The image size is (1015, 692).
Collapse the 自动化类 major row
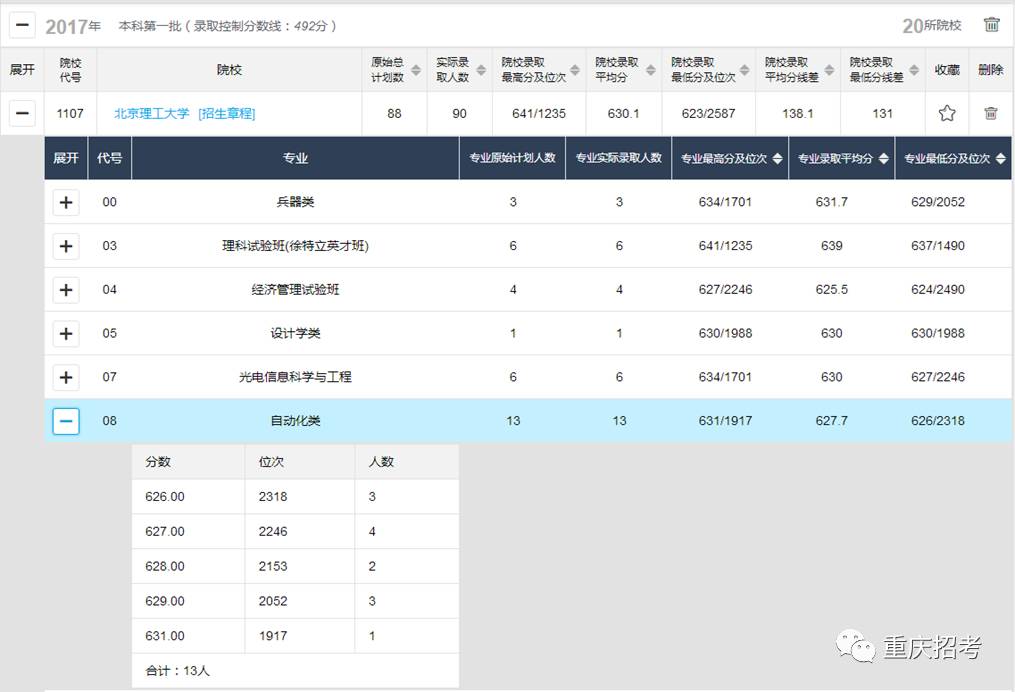66,421
